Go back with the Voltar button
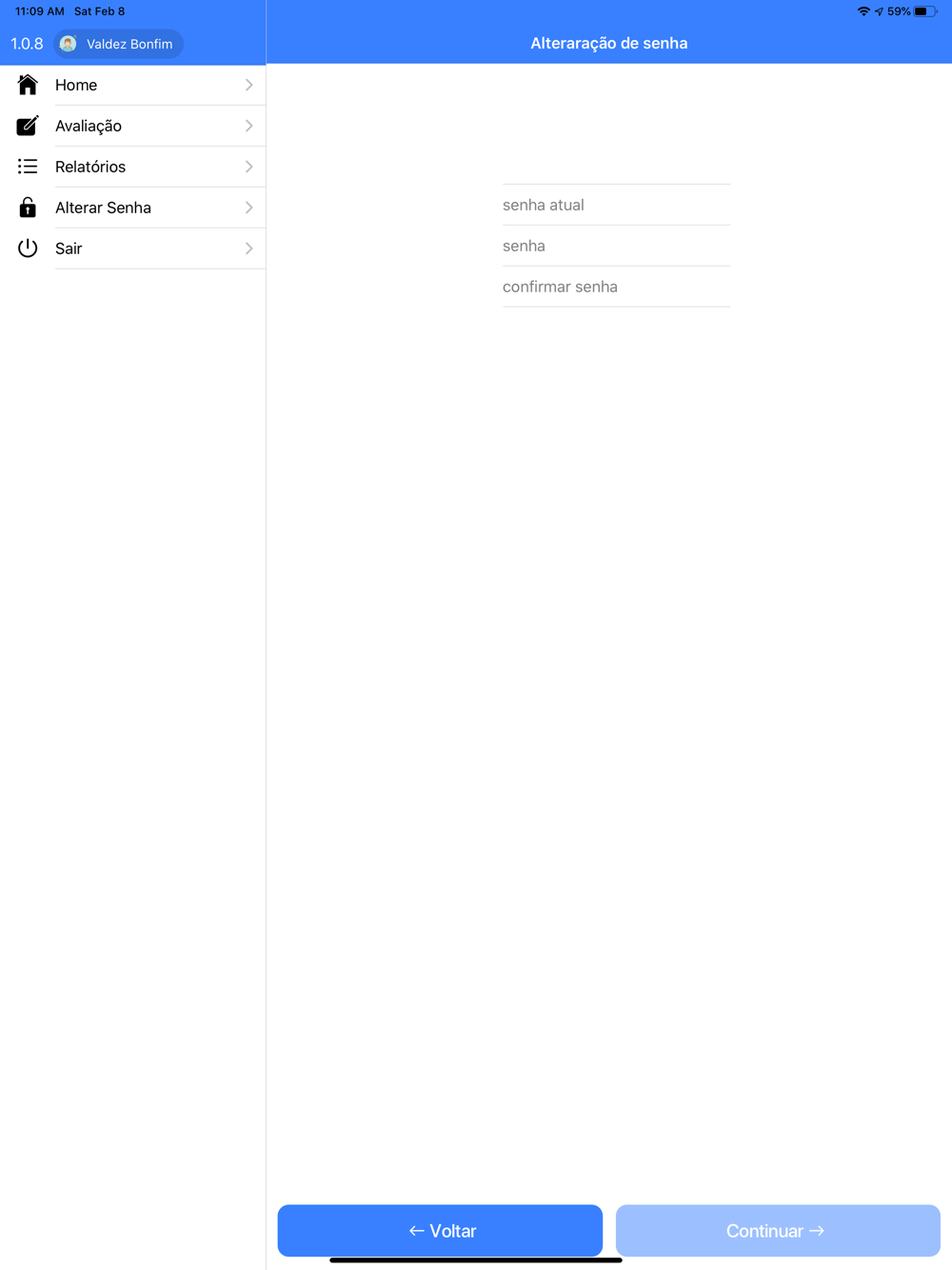 pyautogui.click(x=440, y=1231)
